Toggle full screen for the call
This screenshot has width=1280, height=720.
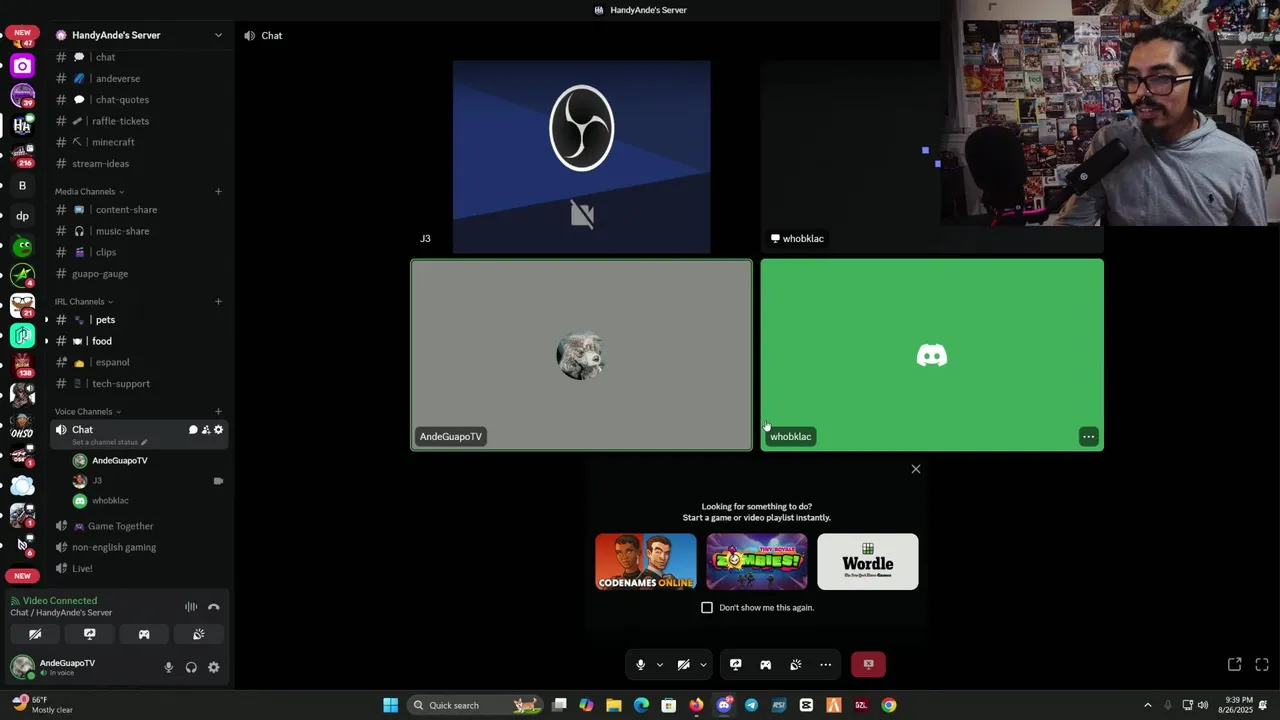1262,665
